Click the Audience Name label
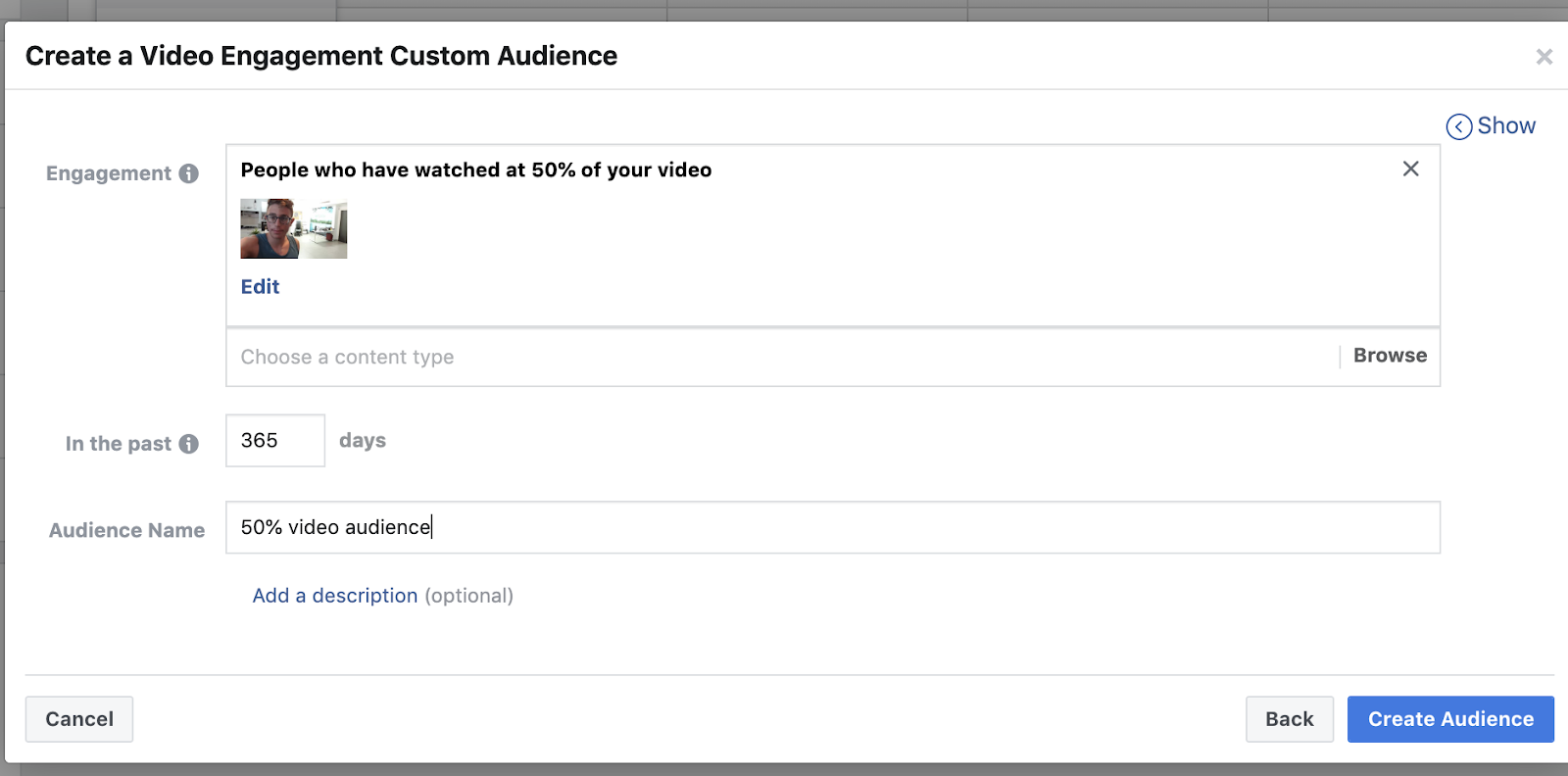 click(126, 530)
